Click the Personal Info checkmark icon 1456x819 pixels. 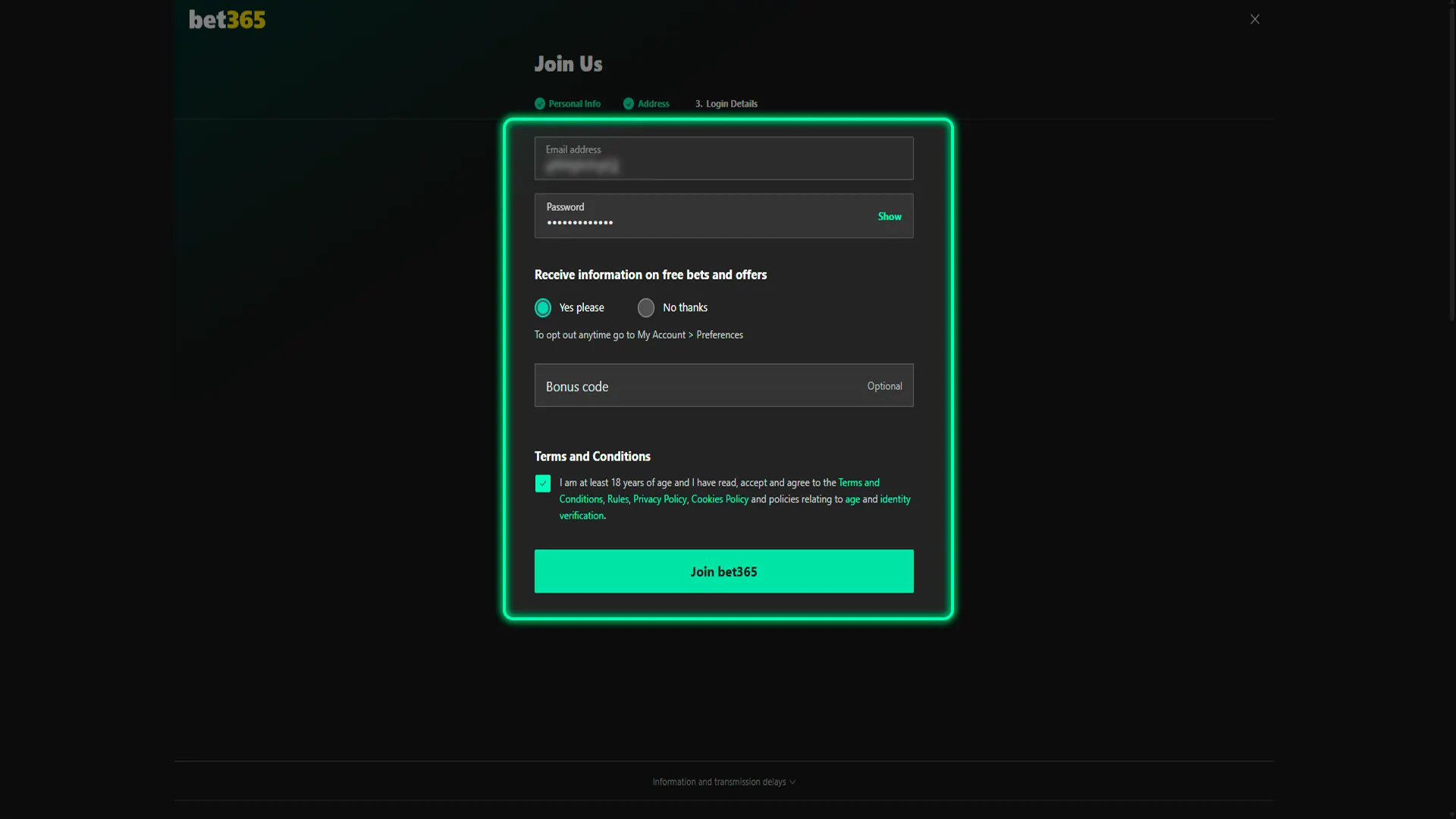click(x=540, y=104)
